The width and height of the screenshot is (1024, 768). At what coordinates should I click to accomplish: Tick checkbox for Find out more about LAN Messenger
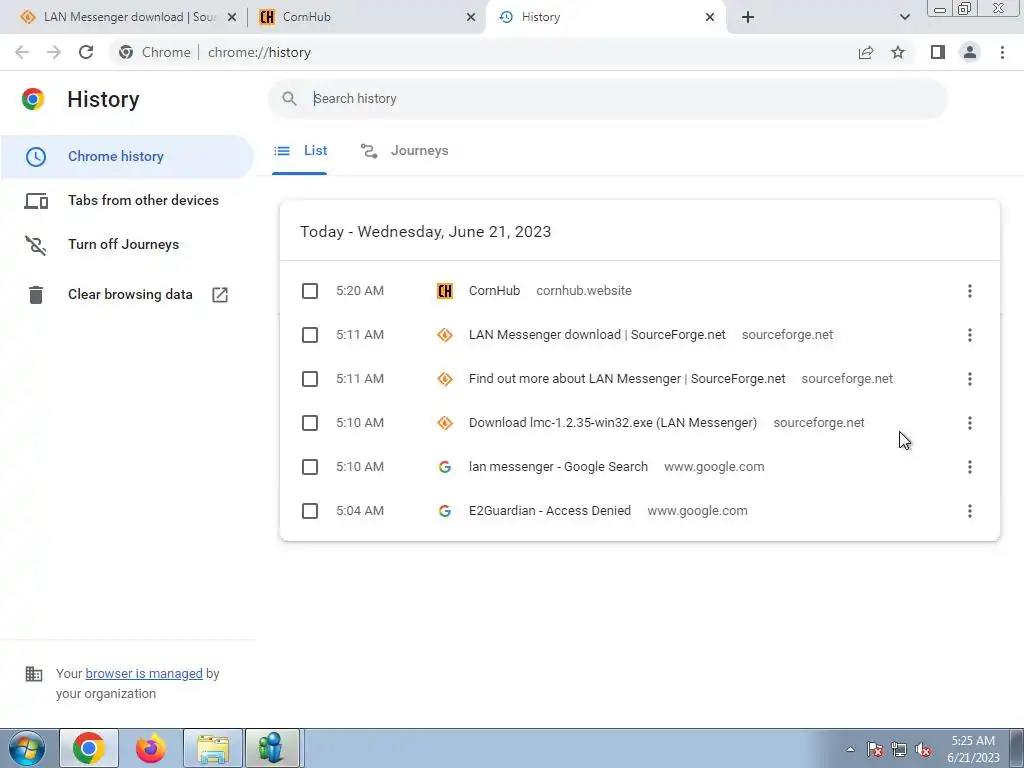(x=310, y=379)
